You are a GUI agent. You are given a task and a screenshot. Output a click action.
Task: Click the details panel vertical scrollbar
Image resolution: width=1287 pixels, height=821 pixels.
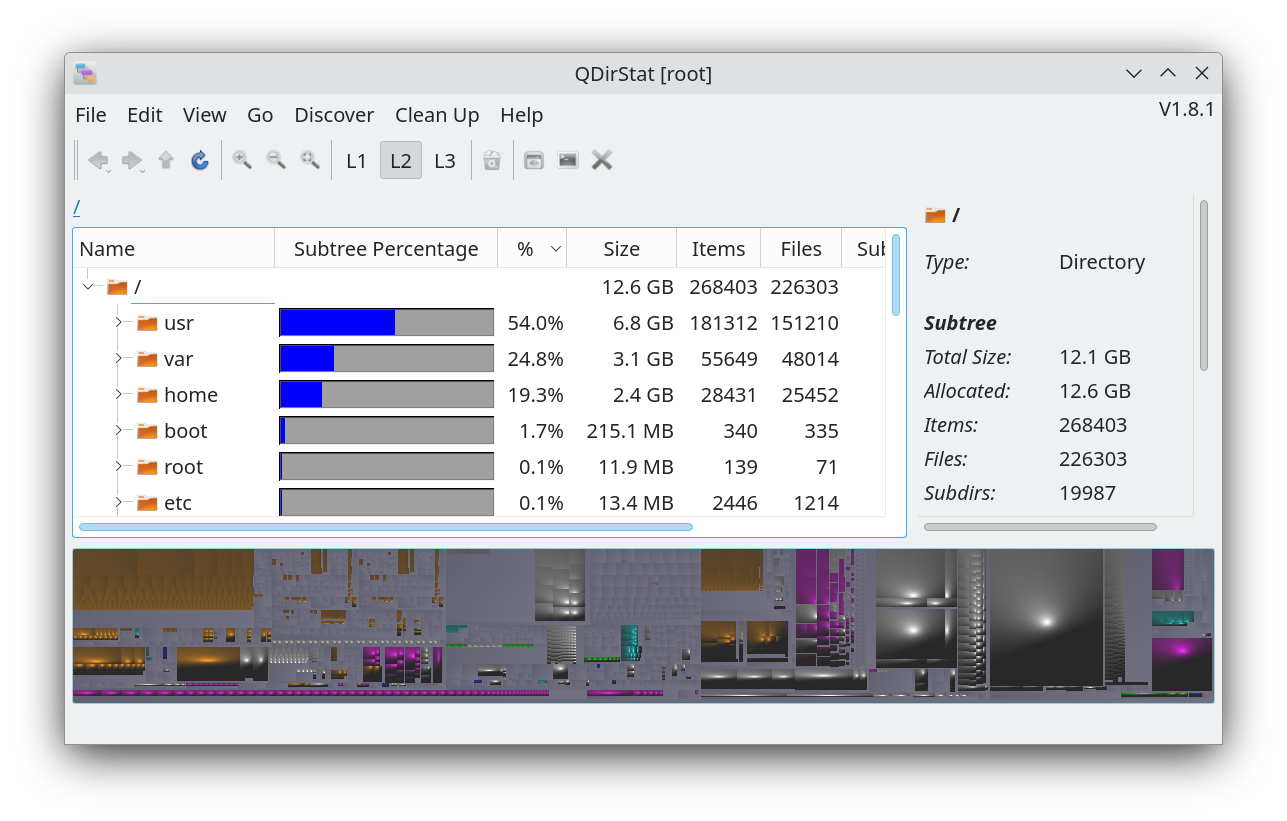click(x=1204, y=285)
